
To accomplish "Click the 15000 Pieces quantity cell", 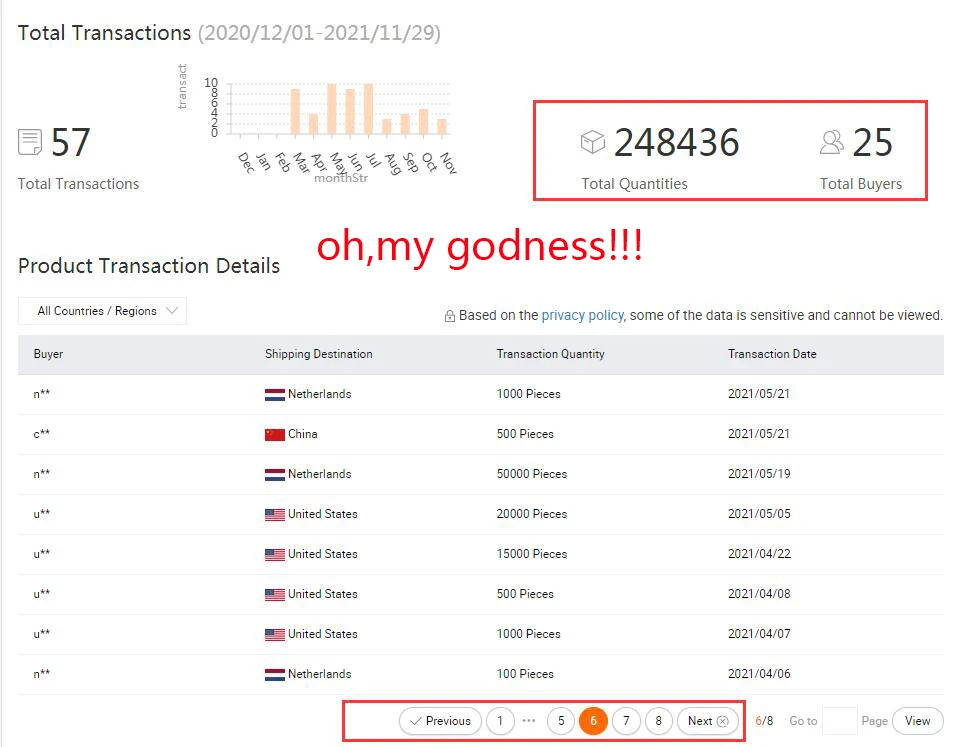I will pos(532,554).
